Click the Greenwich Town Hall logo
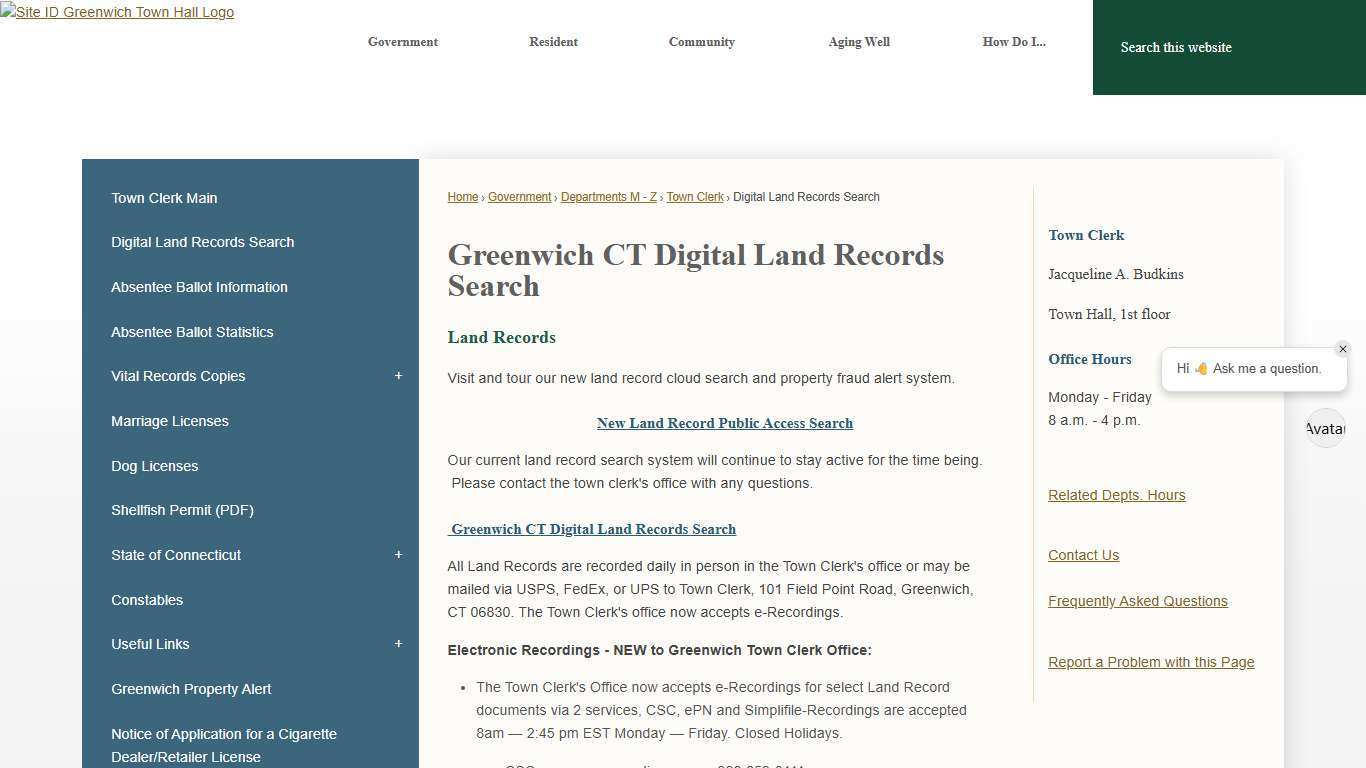This screenshot has width=1366, height=768. [116, 12]
